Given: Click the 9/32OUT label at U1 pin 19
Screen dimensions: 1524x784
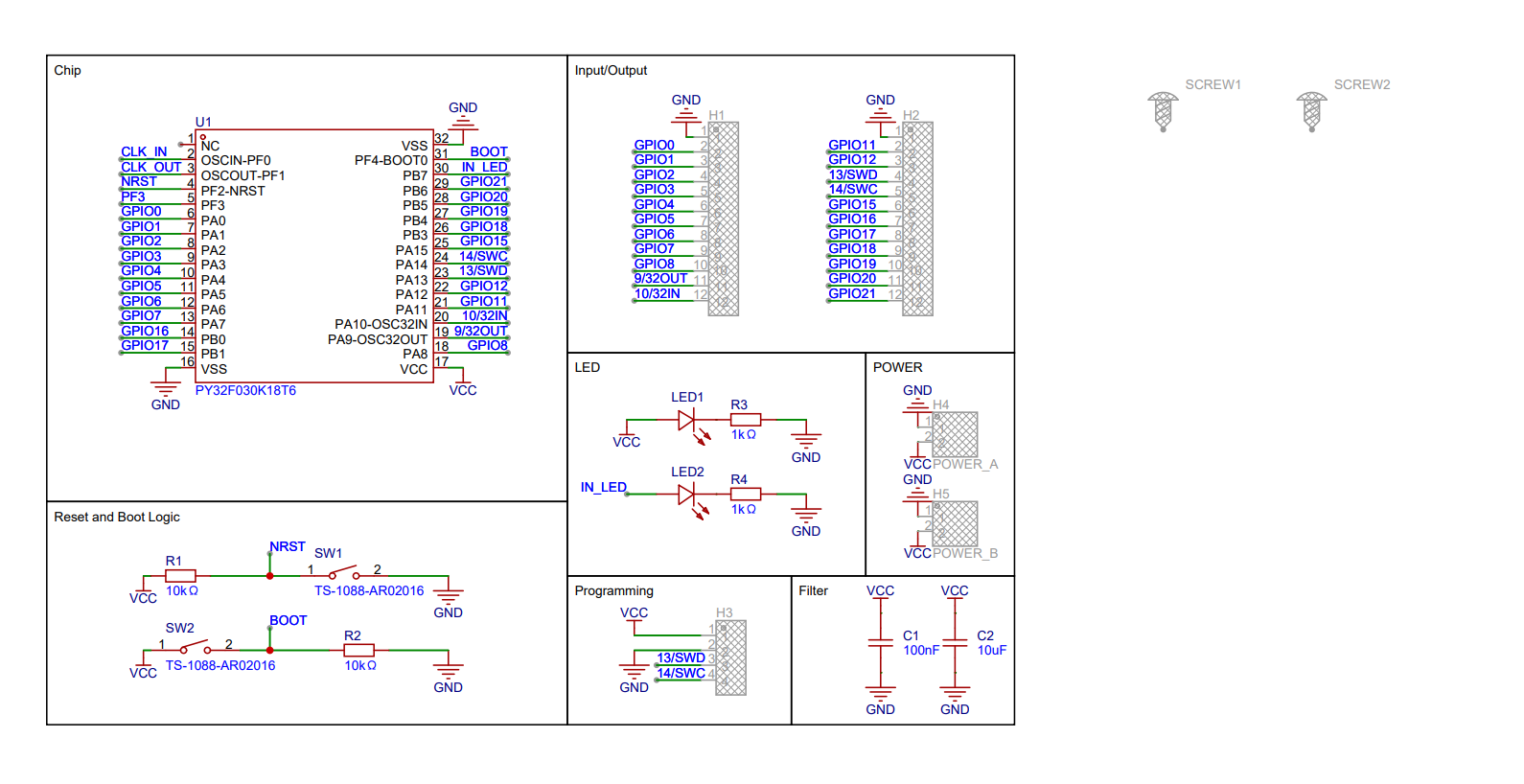Looking at the screenshot, I should [x=481, y=331].
